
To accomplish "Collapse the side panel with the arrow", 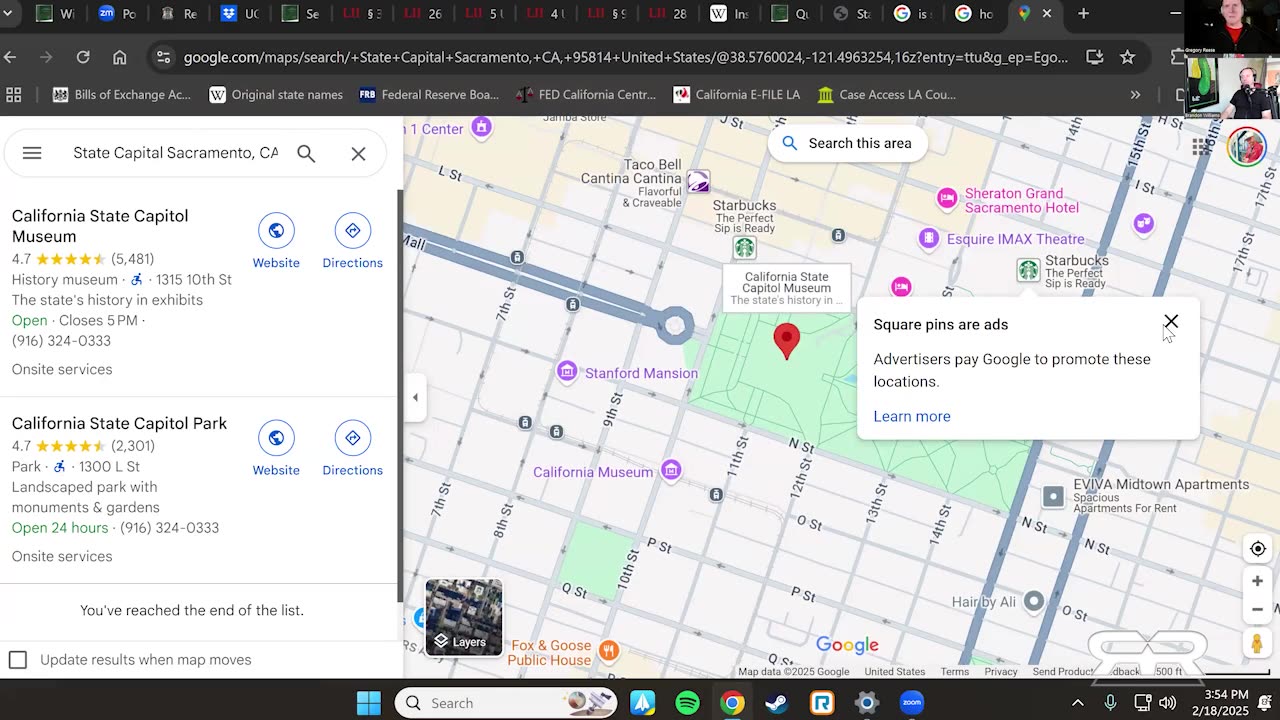I will point(415,397).
